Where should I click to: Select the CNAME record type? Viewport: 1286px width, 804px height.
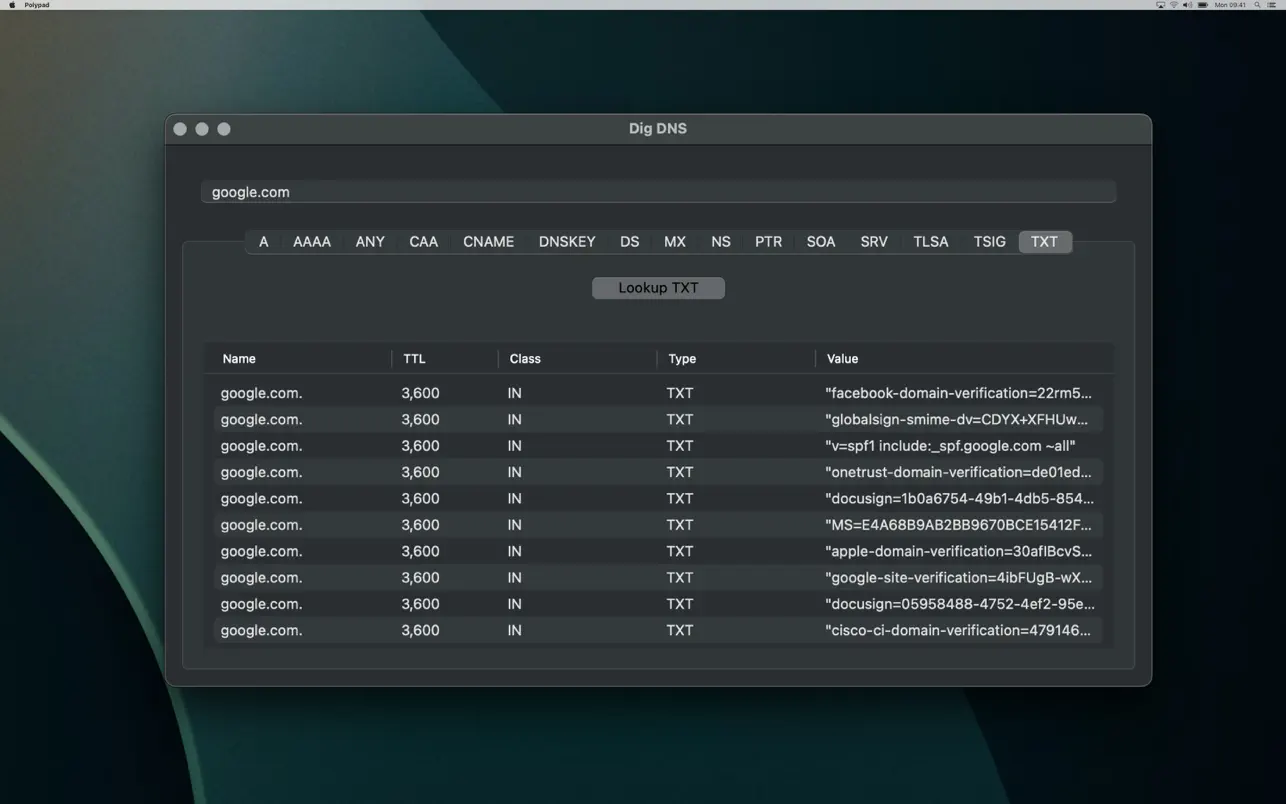(488, 241)
